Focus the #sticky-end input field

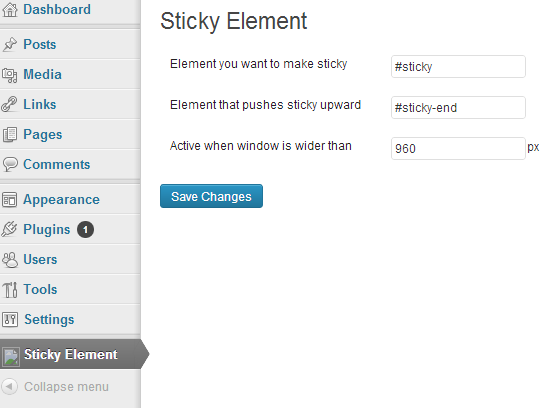tap(458, 107)
